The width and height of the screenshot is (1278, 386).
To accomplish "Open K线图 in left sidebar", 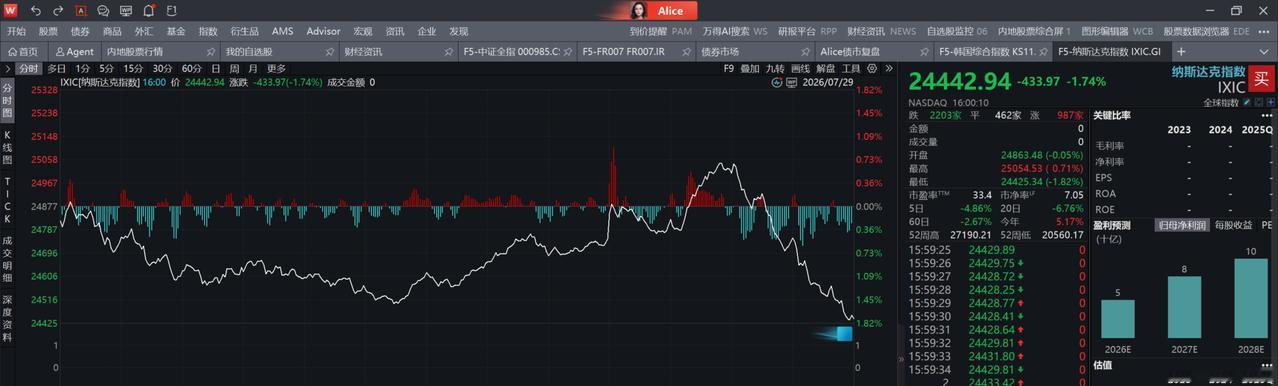I will click(7, 148).
